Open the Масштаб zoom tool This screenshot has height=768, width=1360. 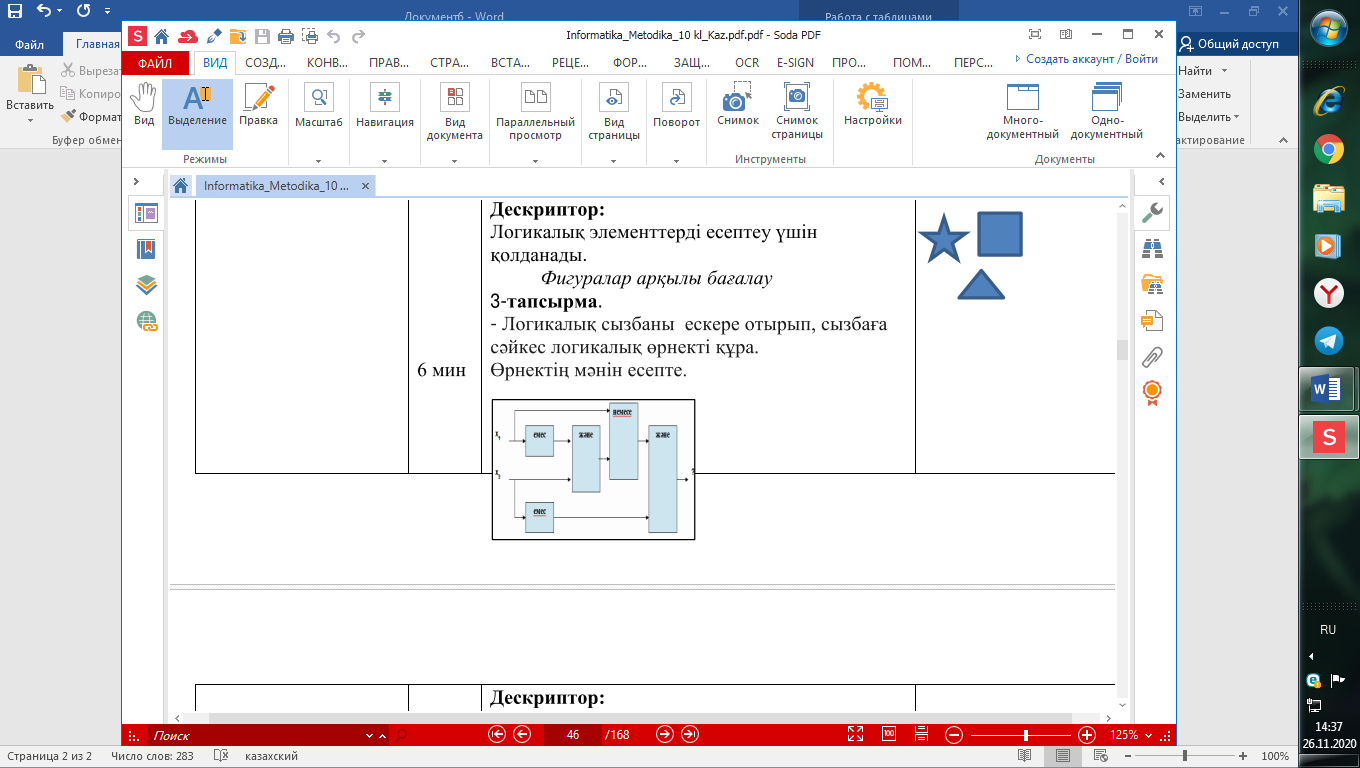[319, 105]
